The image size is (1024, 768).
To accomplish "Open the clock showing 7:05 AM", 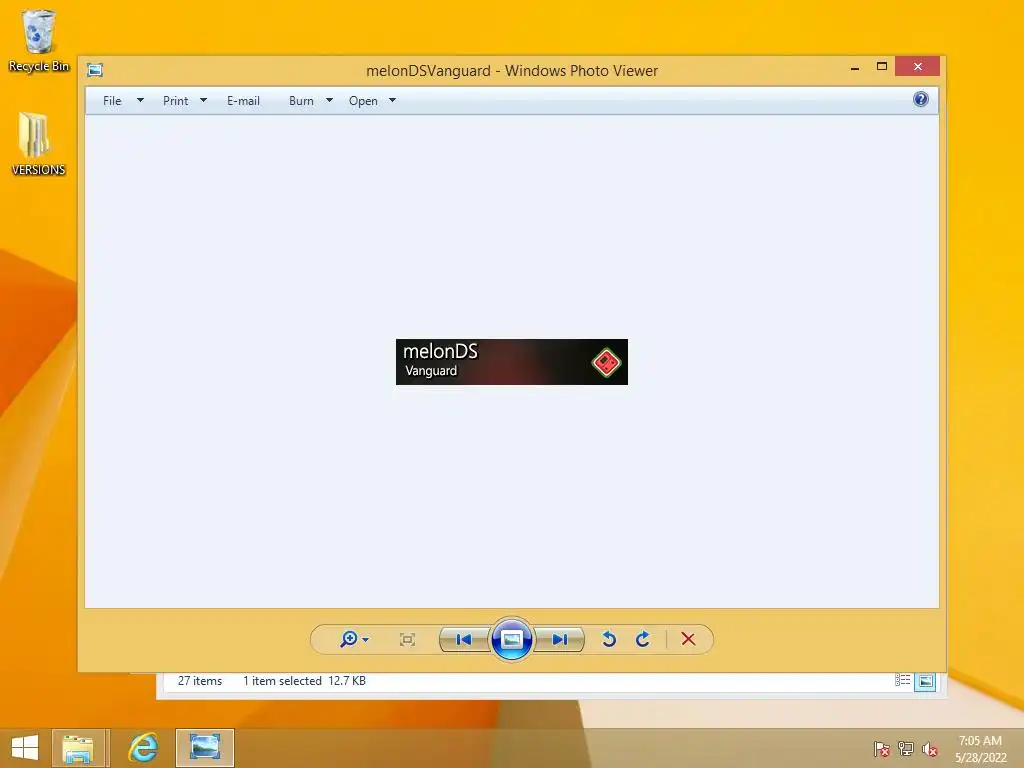I will (x=980, y=749).
